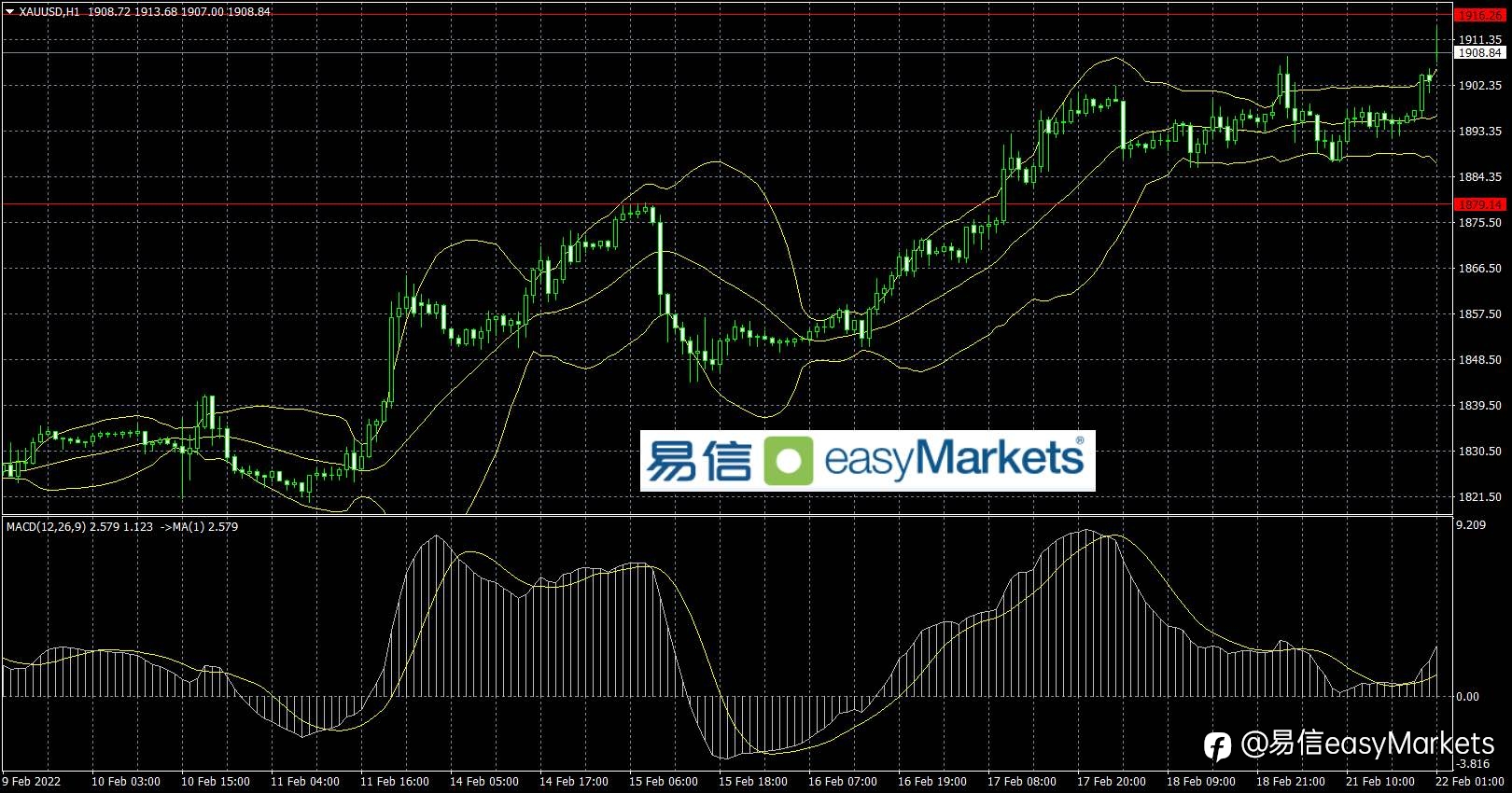
Task: Click the XAUUSD,H1 symbol title
Action: (49, 11)
